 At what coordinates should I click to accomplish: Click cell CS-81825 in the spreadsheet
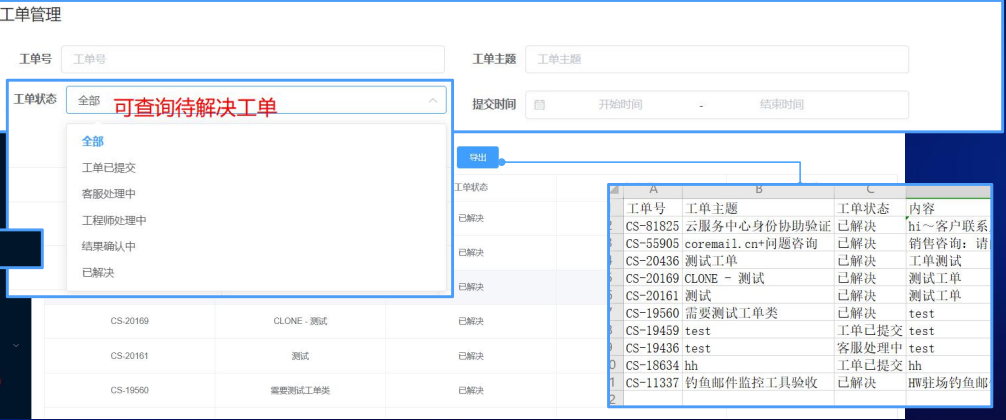tap(652, 226)
